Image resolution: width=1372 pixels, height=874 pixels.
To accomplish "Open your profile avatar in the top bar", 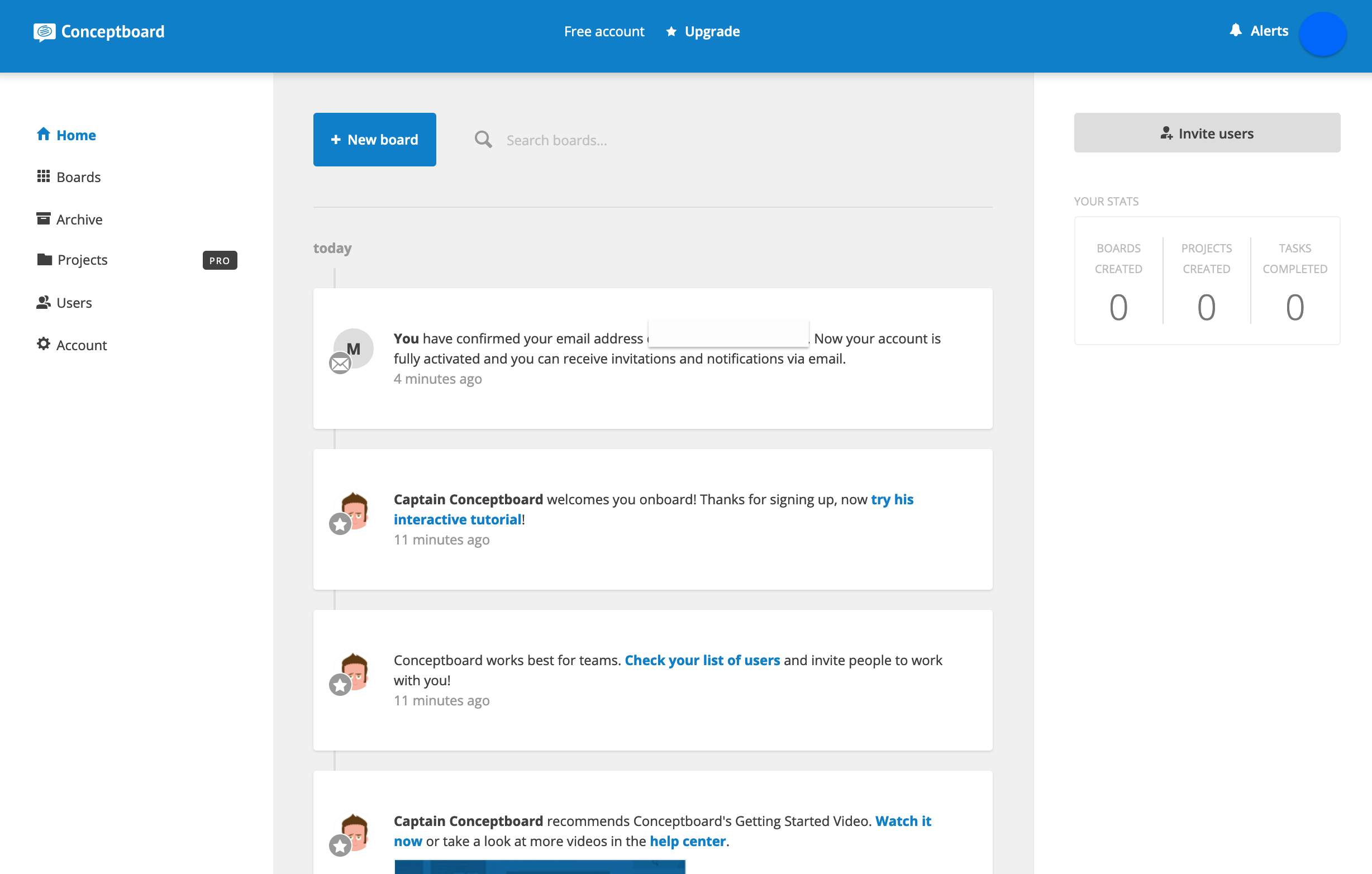I will [1322, 34].
